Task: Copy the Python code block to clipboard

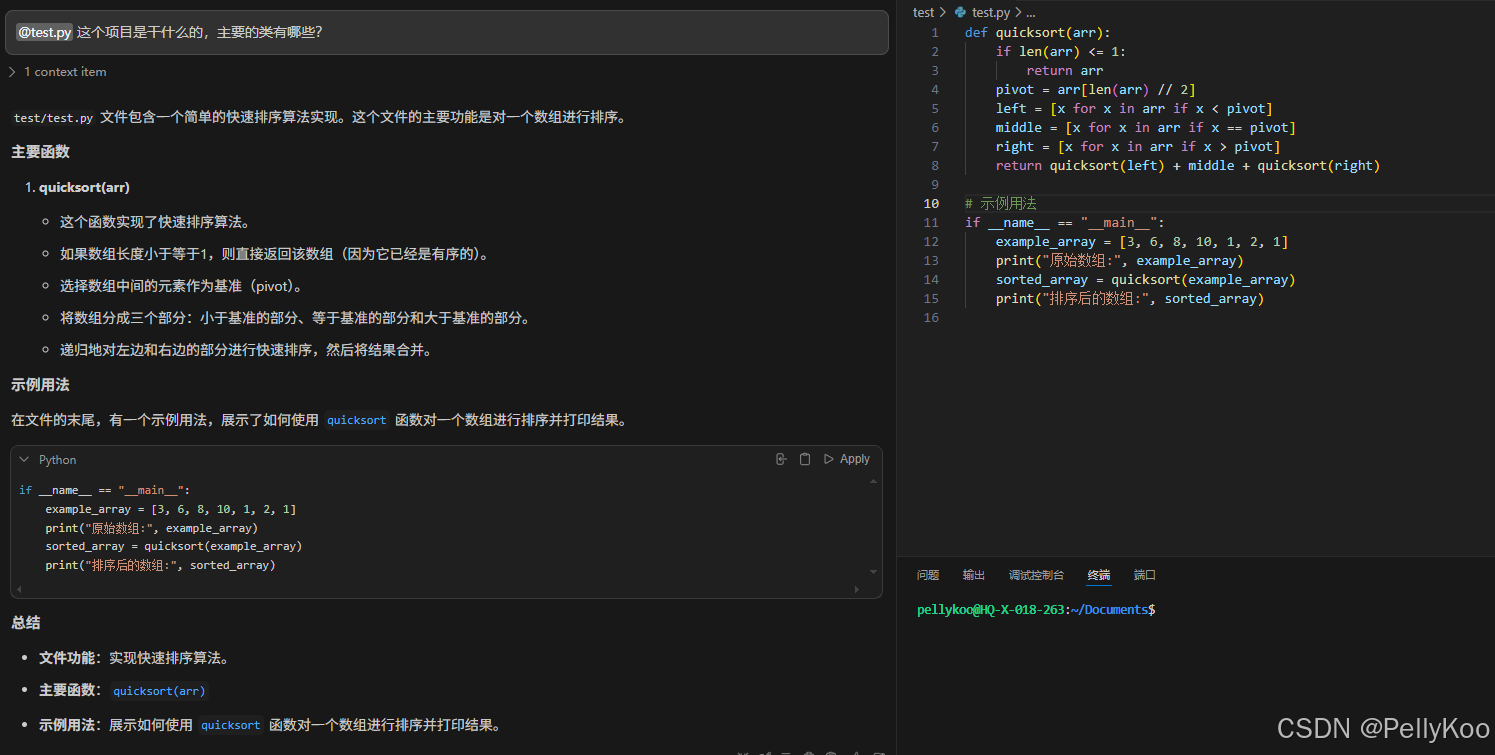Action: click(805, 459)
